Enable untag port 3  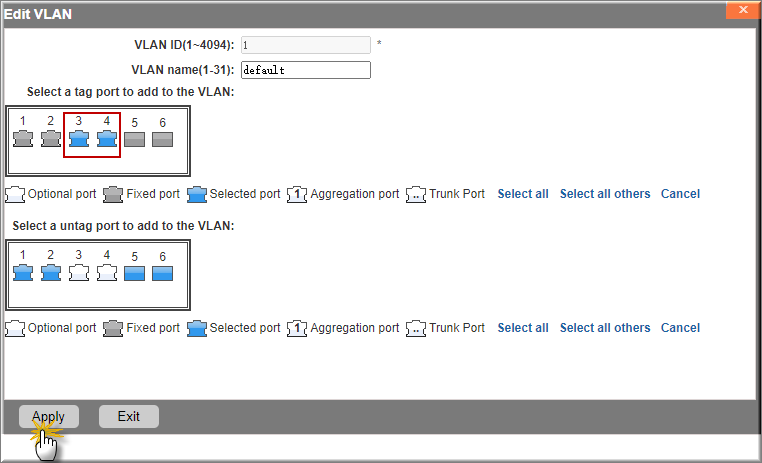click(x=79, y=273)
